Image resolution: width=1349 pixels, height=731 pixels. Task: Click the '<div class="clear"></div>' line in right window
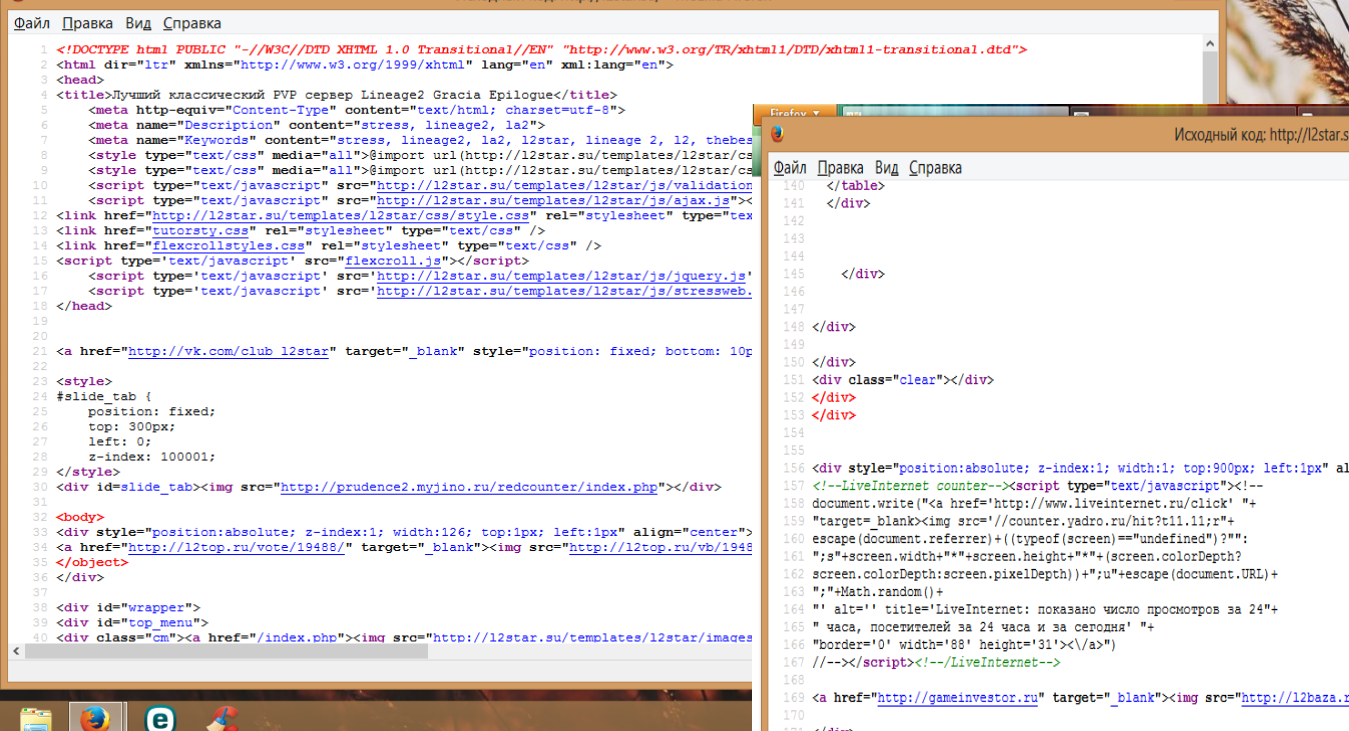(903, 379)
